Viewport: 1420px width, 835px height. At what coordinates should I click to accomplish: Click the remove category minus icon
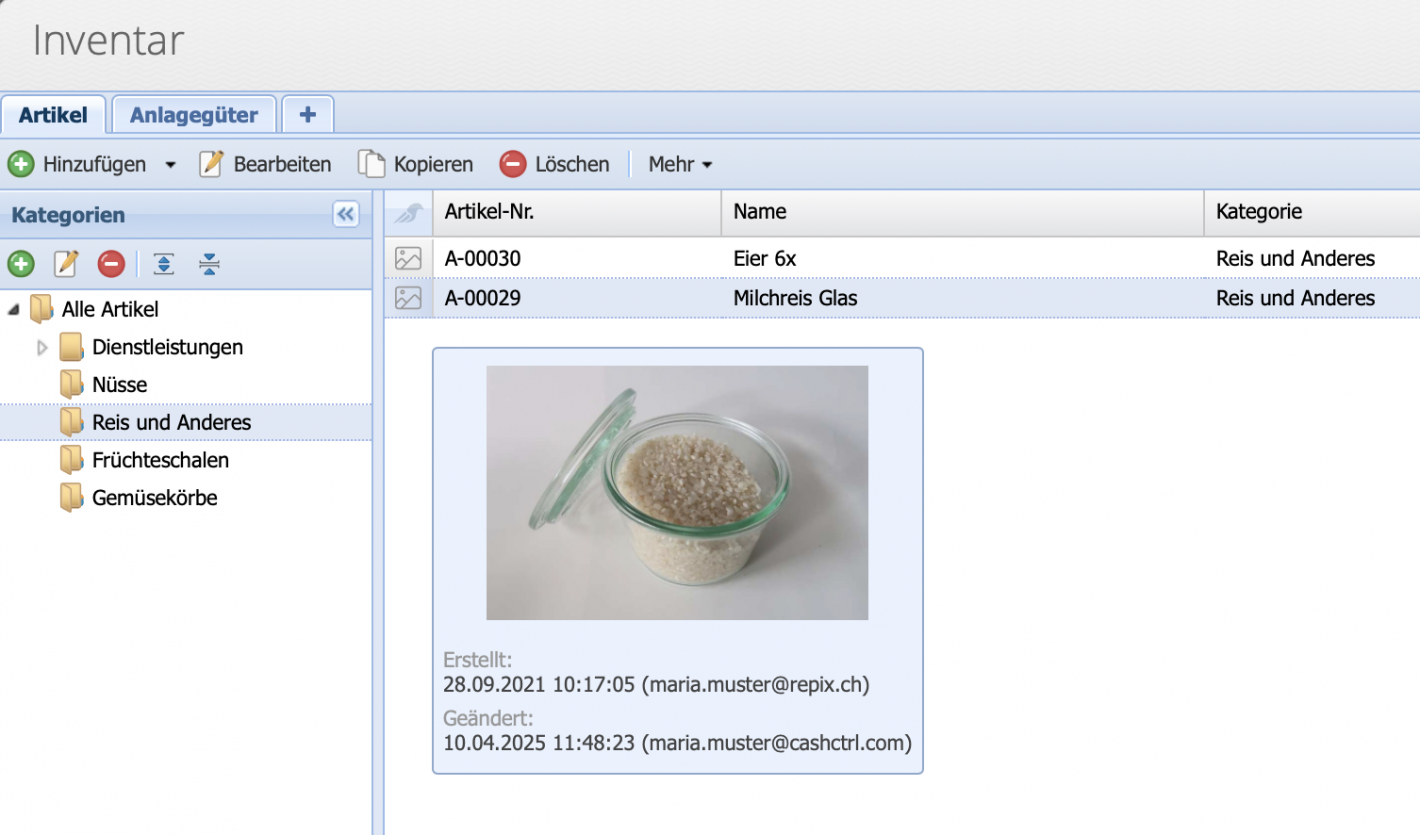coord(110,264)
